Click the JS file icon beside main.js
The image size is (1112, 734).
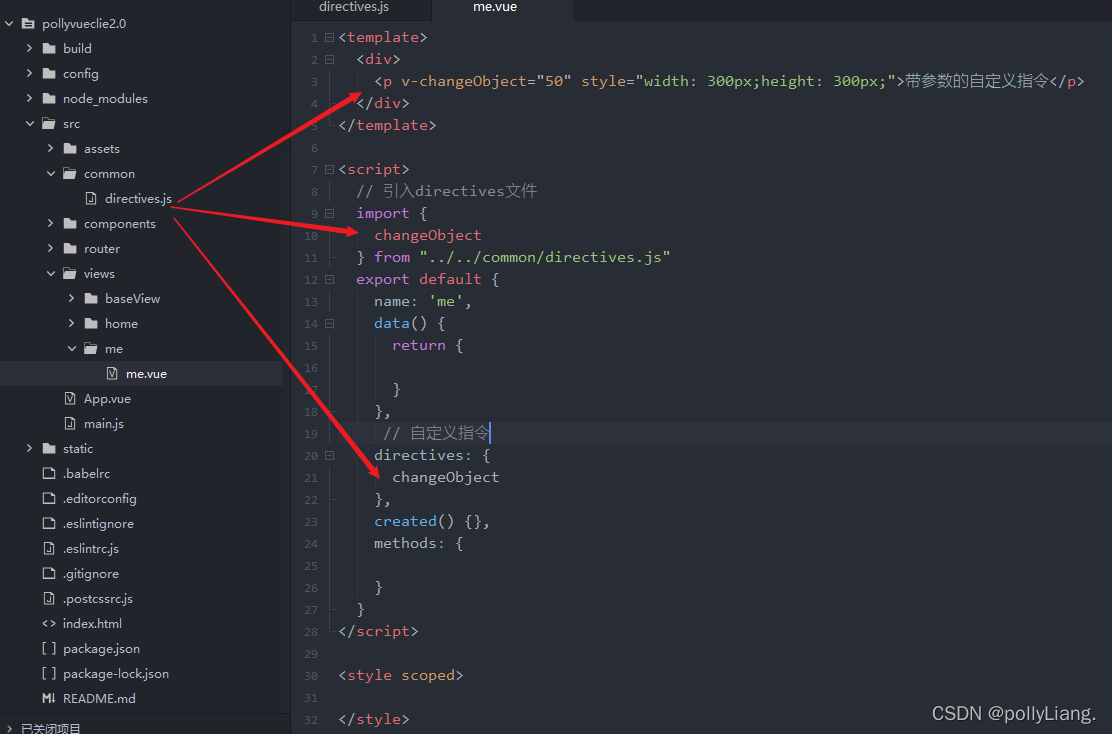70,423
